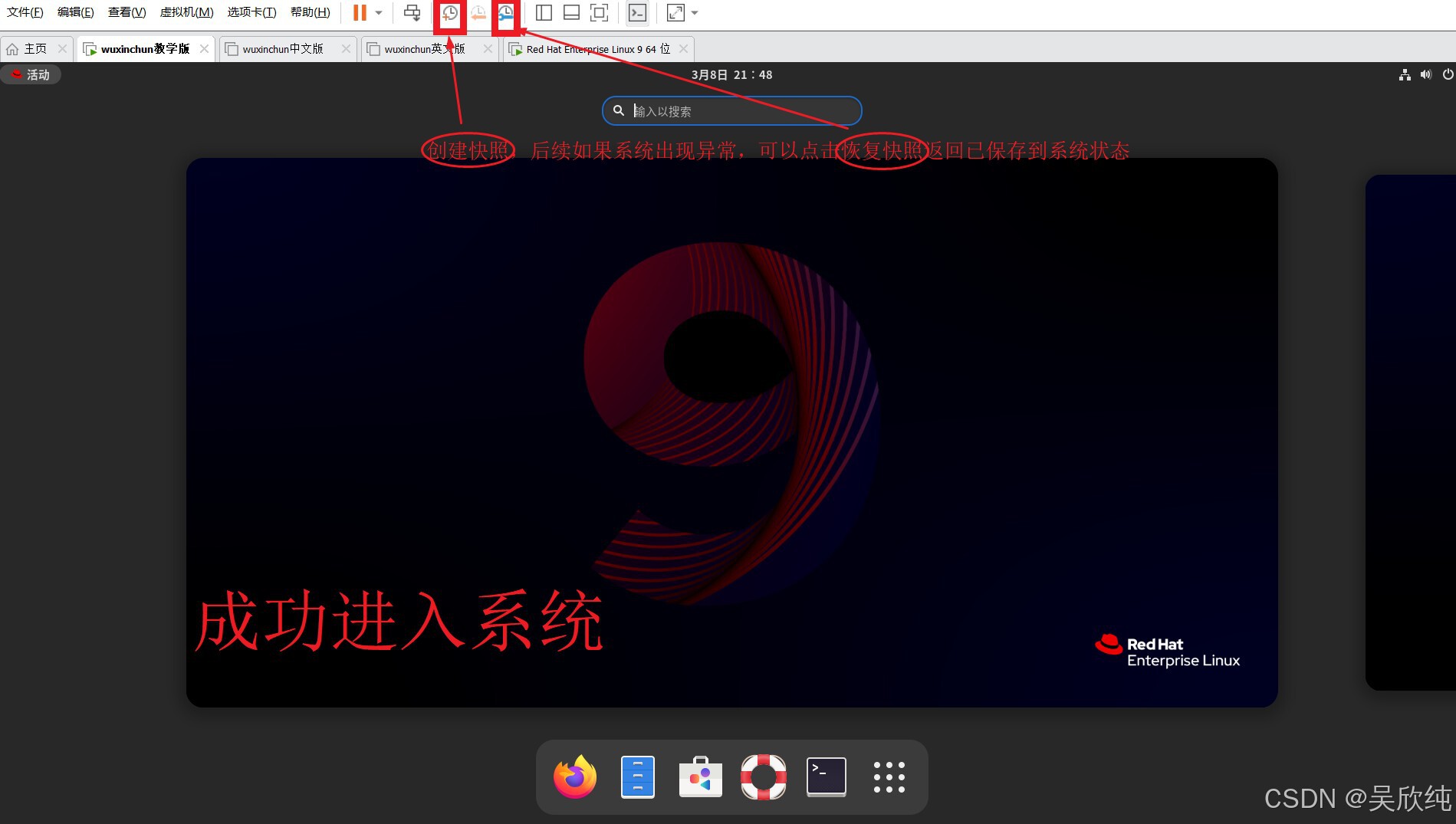Open the 编辑(E) menu

tap(76, 12)
